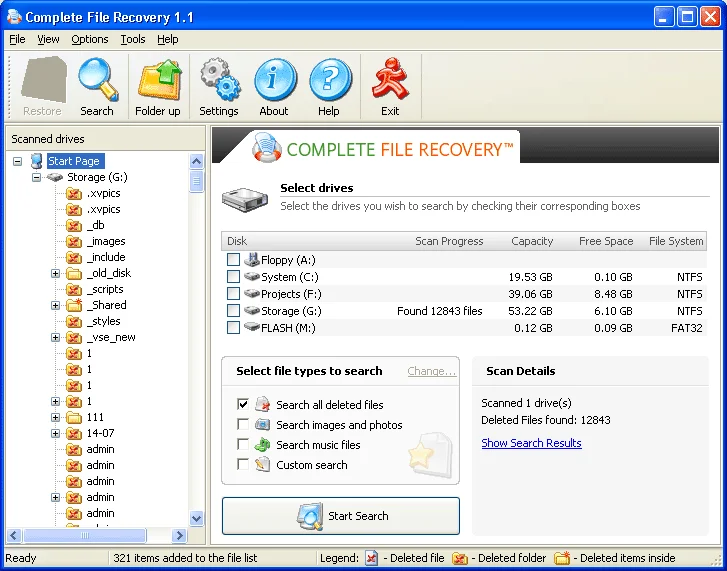
Task: Click the Search magnifier toolbar icon
Action: [x=98, y=79]
